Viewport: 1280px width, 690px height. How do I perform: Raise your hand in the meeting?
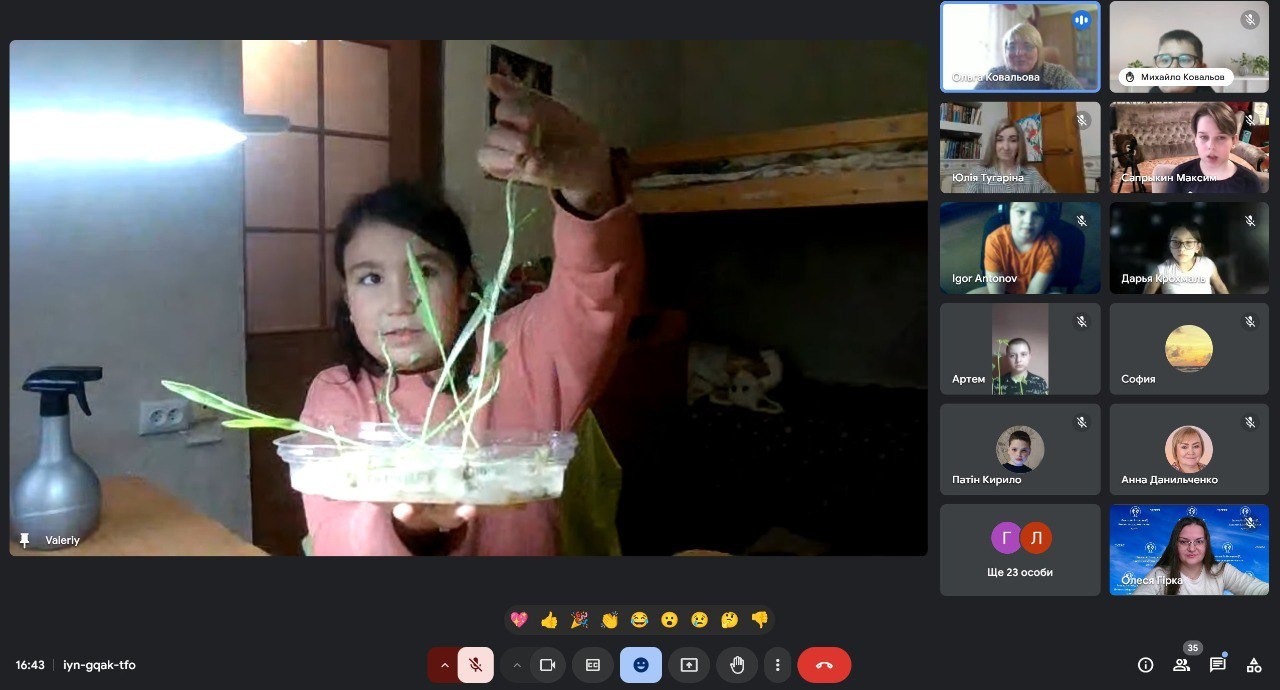click(x=737, y=665)
